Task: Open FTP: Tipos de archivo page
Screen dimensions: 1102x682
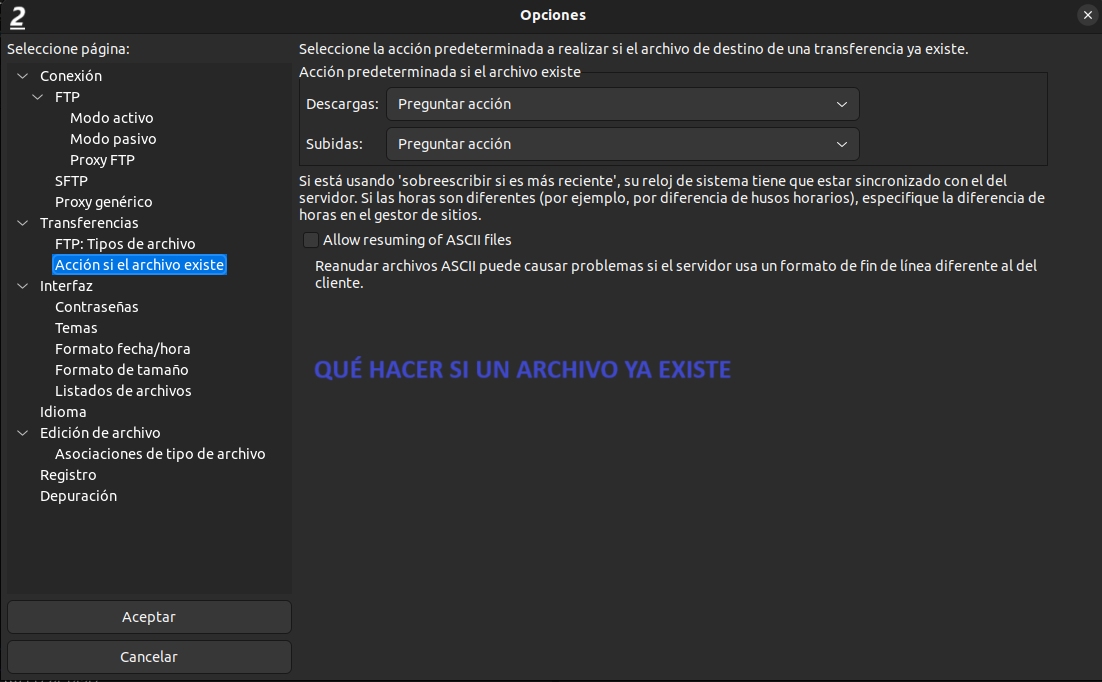Action: [x=125, y=244]
